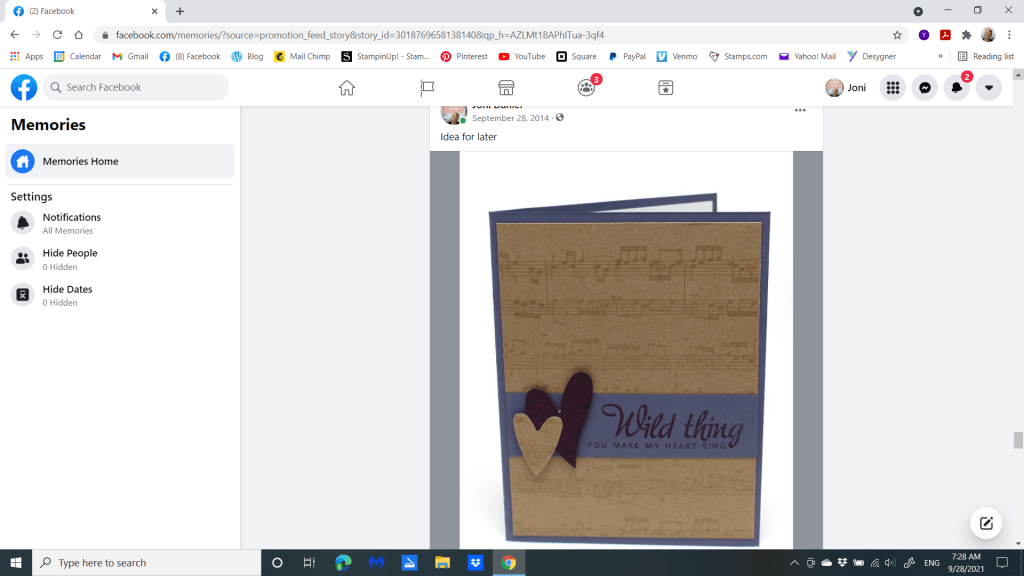Open Notifications memories setting
This screenshot has width=1024, height=576.
71,223
